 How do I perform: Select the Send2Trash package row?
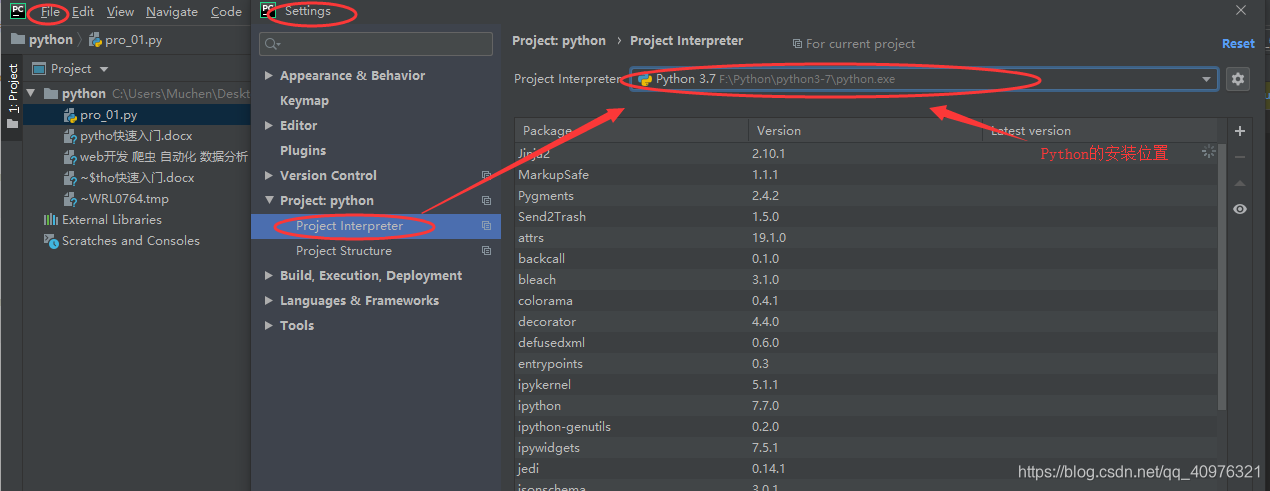(866, 216)
